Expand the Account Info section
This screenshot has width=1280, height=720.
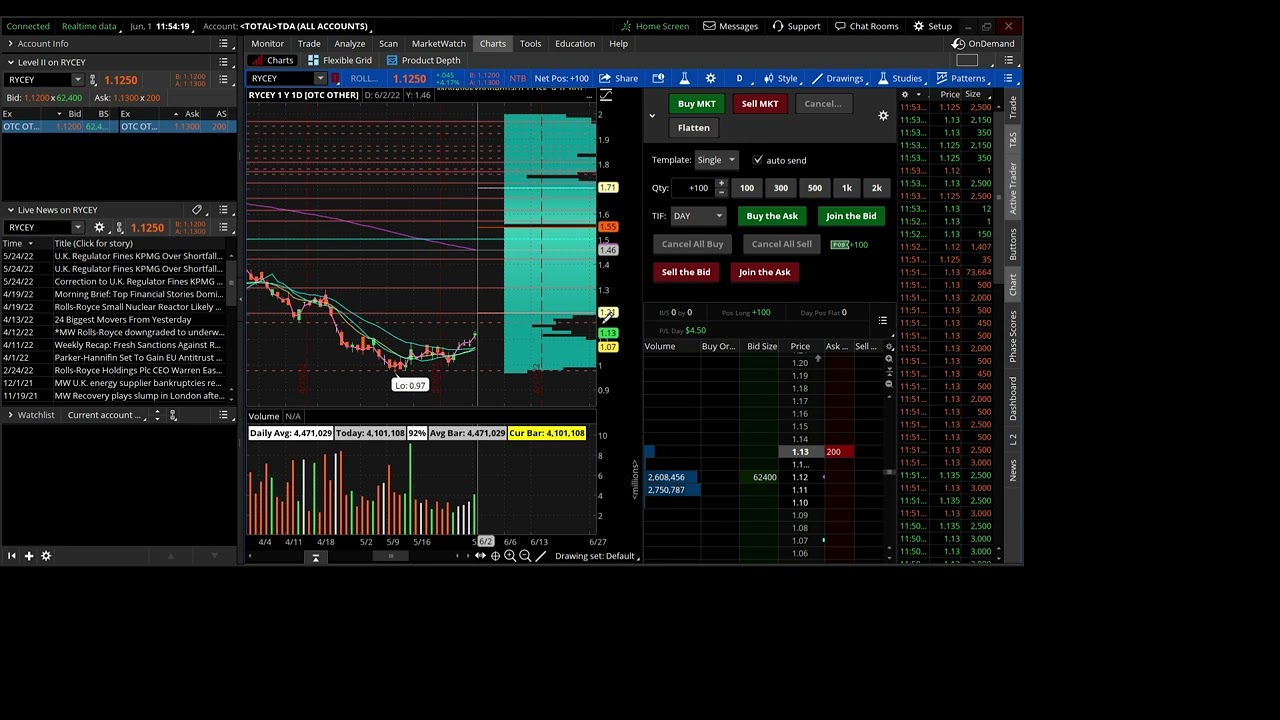(10, 44)
